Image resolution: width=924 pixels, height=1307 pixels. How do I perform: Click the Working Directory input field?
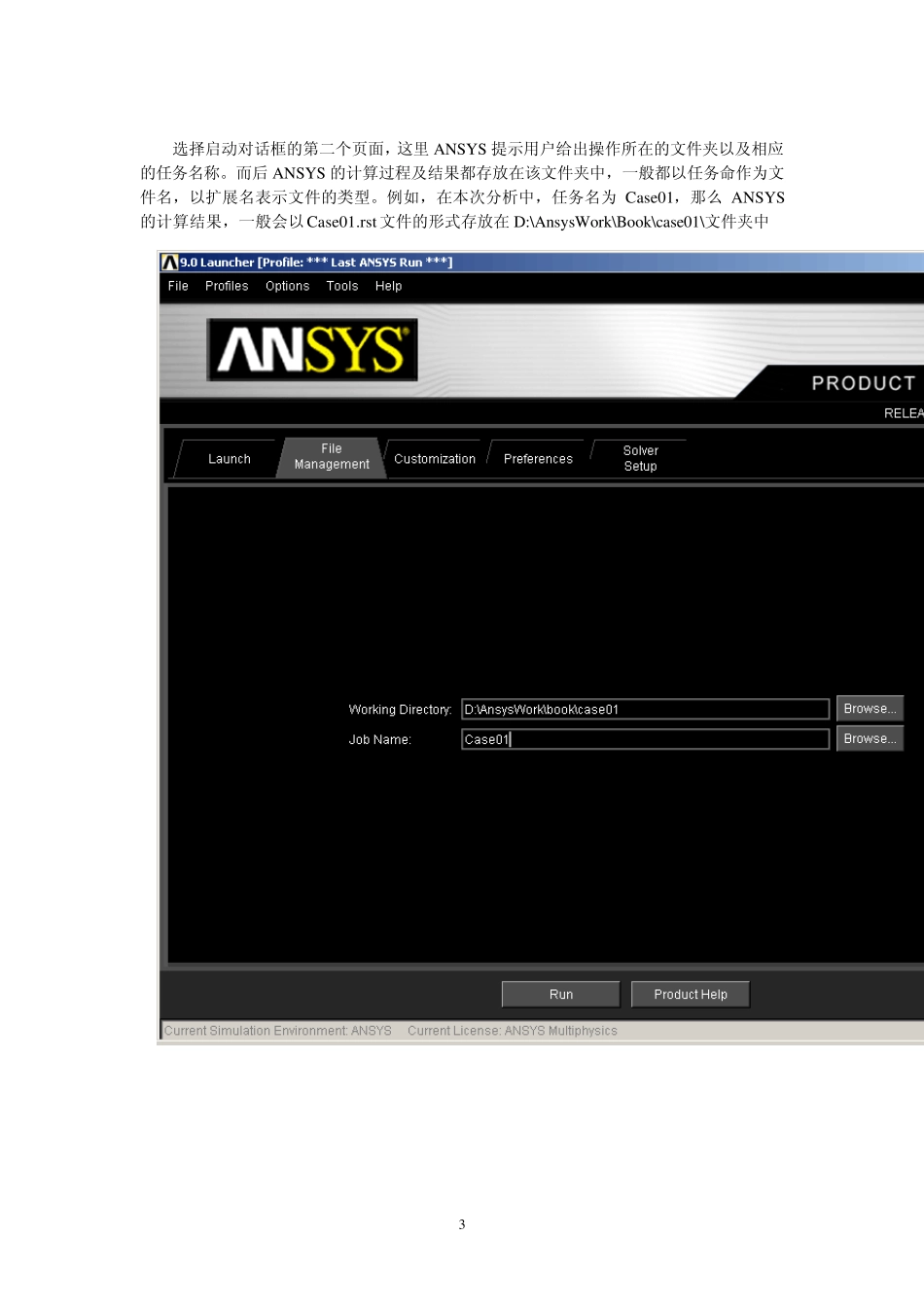tap(645, 709)
